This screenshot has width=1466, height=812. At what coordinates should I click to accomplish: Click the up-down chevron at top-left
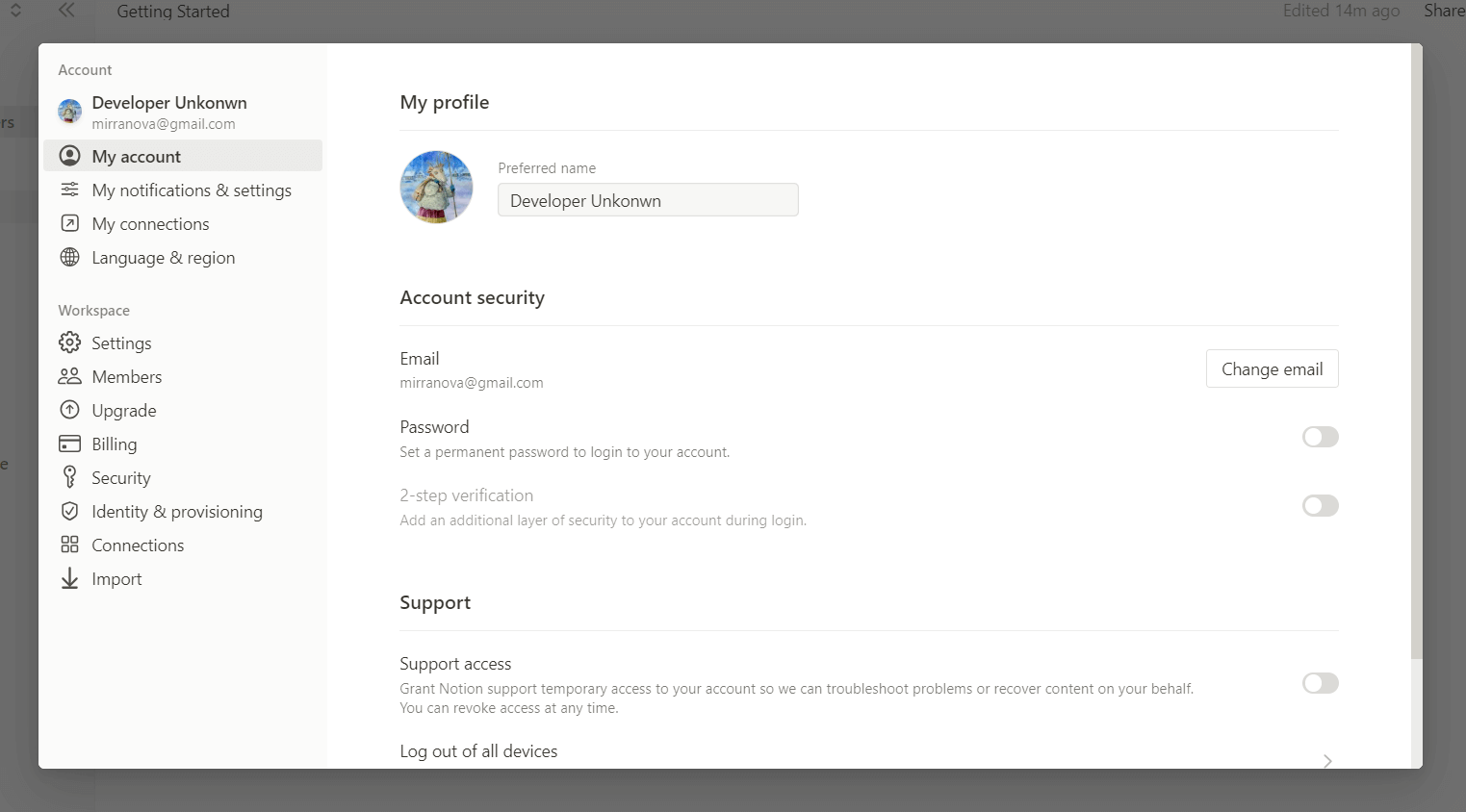(15, 11)
